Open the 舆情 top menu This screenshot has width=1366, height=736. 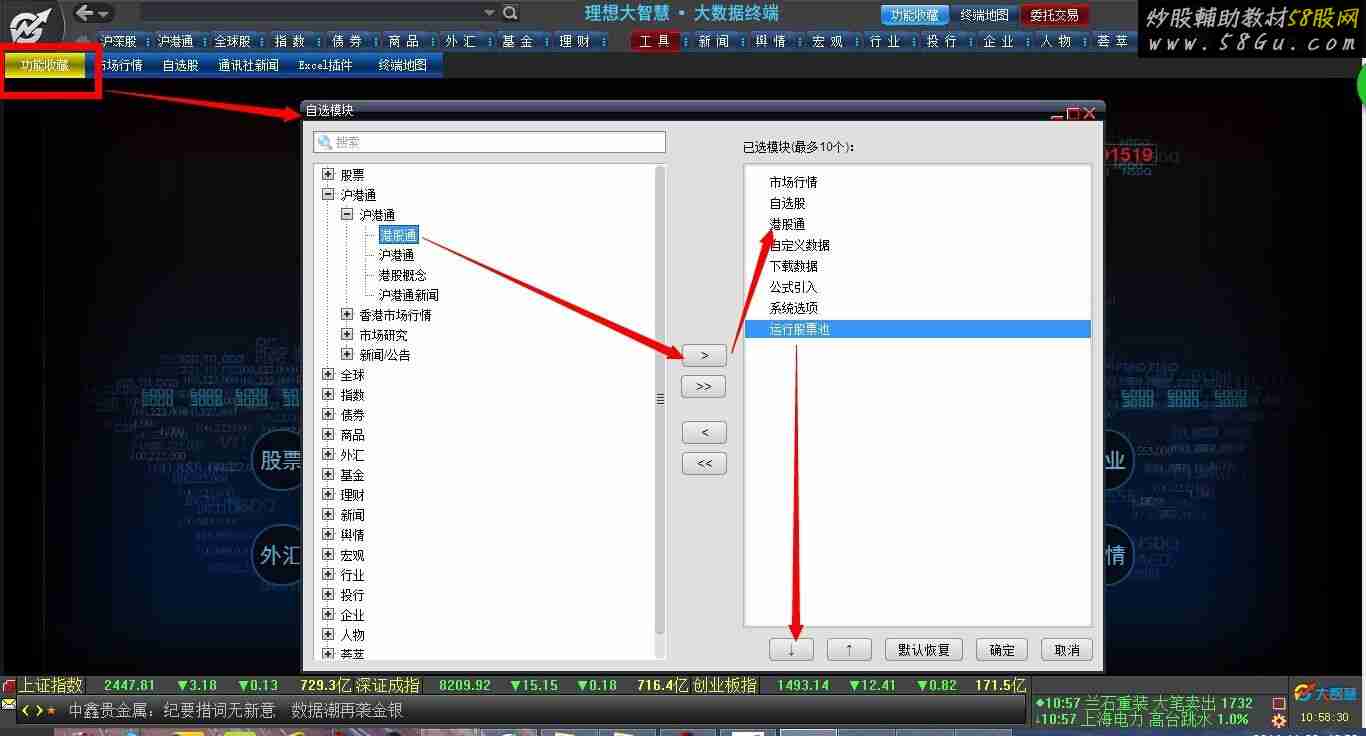tap(770, 41)
